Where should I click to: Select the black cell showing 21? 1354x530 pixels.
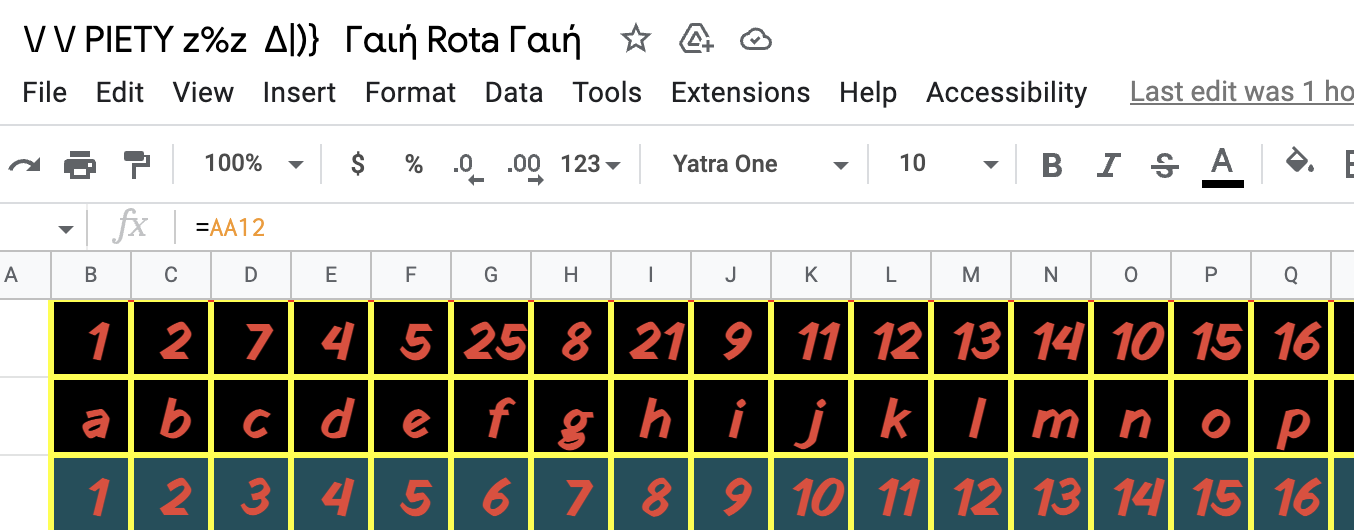651,339
